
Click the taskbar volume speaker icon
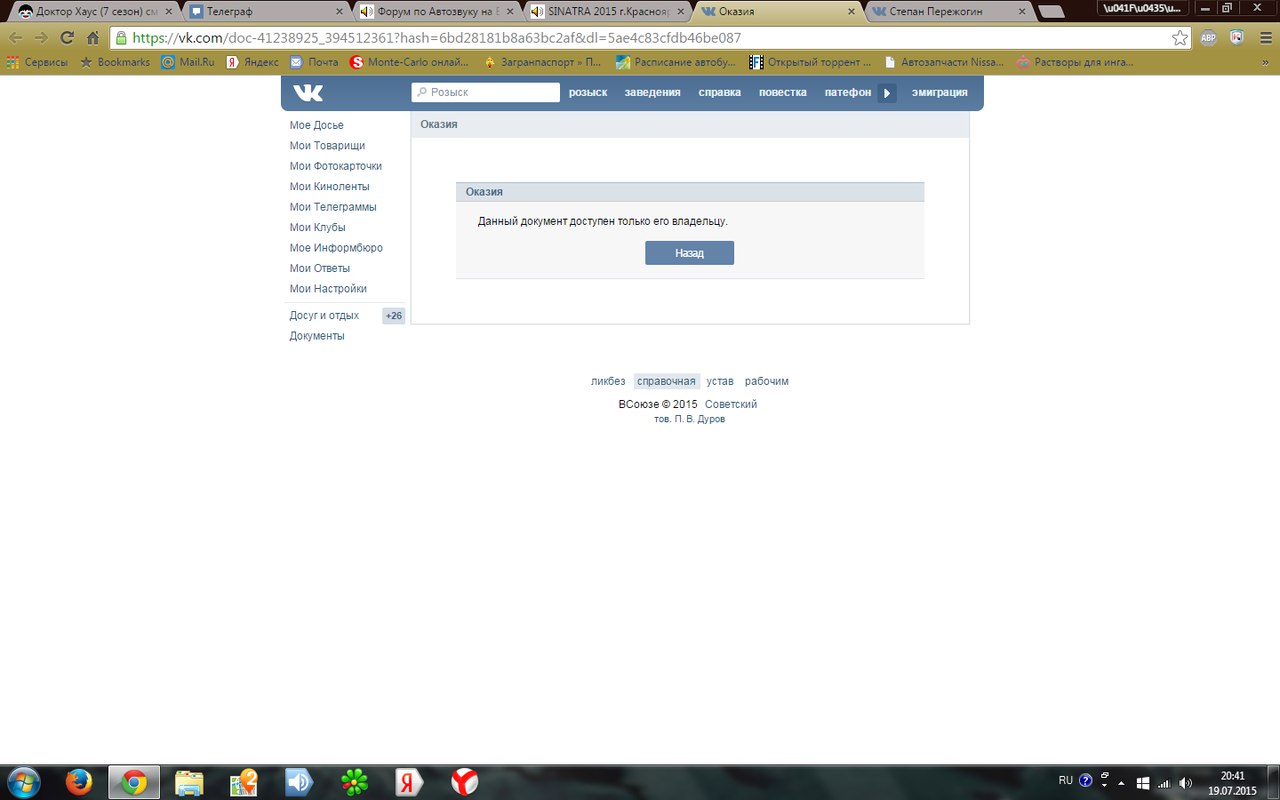[1185, 783]
